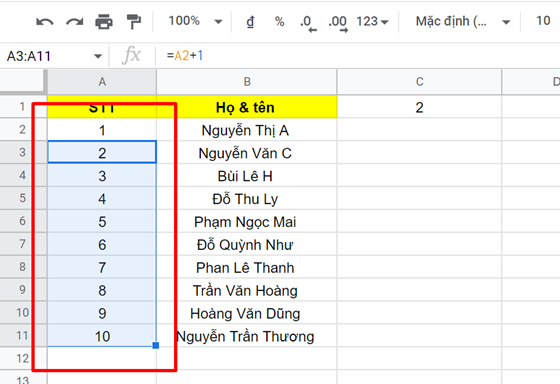Click cell A4 with value 3

[102, 175]
